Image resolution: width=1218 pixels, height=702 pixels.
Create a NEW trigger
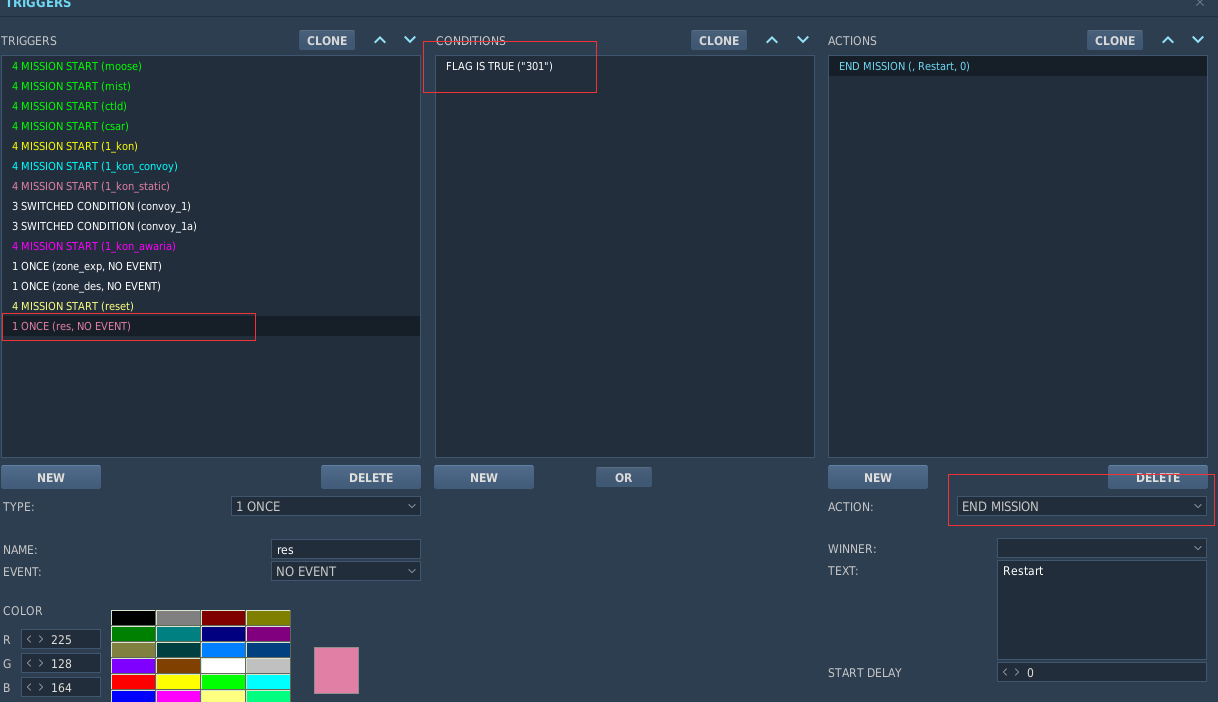tap(51, 478)
